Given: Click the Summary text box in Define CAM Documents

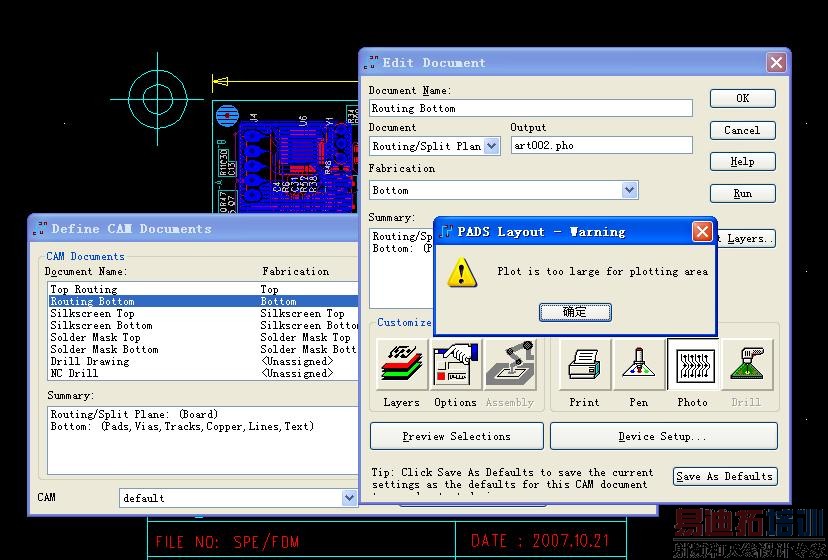Looking at the screenshot, I should pyautogui.click(x=203, y=440).
